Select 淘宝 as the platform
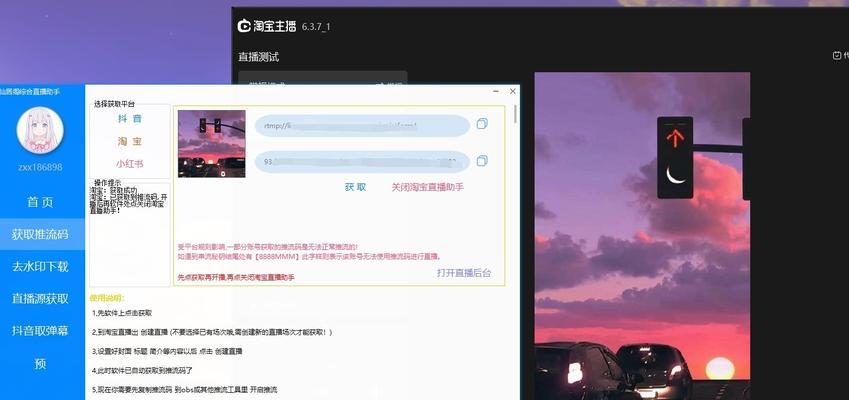849x400 pixels. [130, 141]
